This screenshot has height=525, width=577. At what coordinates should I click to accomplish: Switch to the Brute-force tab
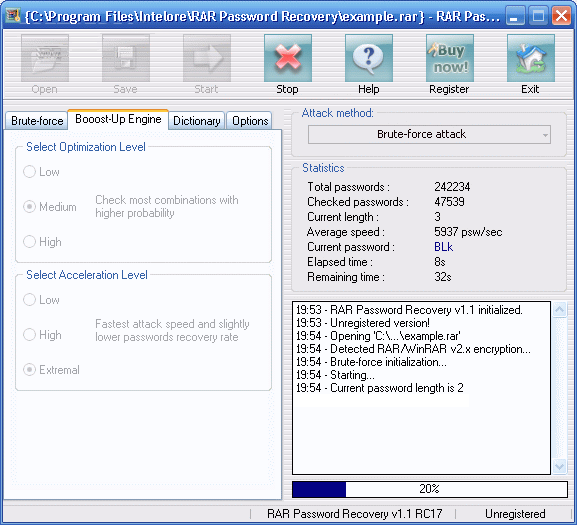point(37,121)
